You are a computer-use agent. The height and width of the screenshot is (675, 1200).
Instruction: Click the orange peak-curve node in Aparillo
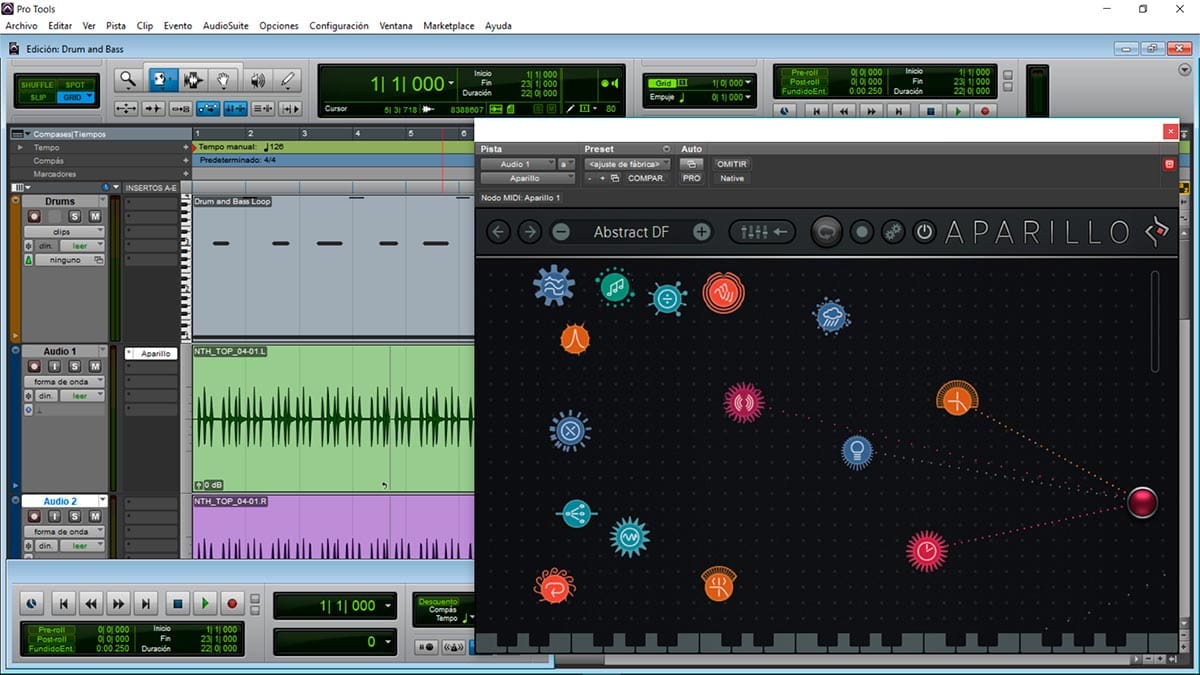tap(575, 339)
